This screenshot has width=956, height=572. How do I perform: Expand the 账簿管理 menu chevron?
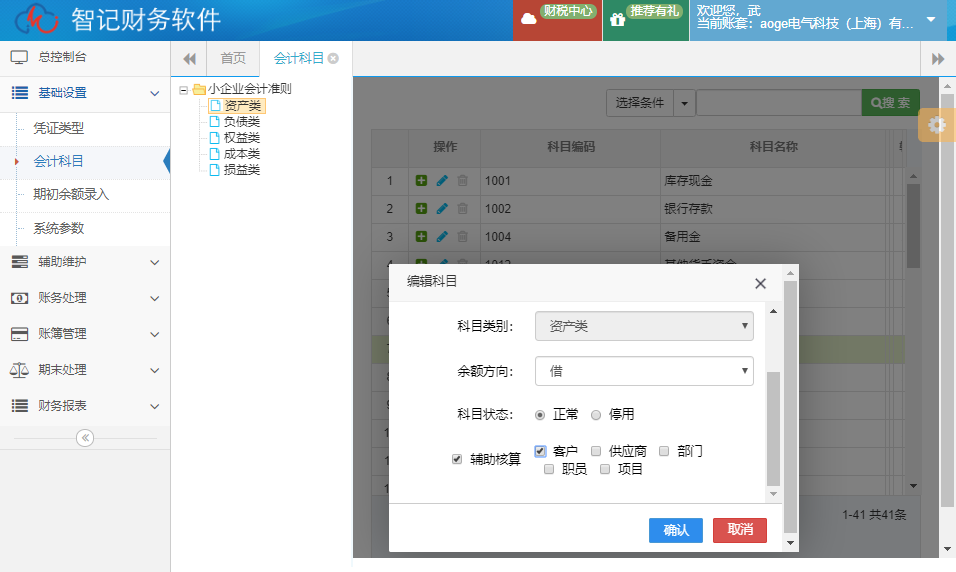tap(155, 334)
